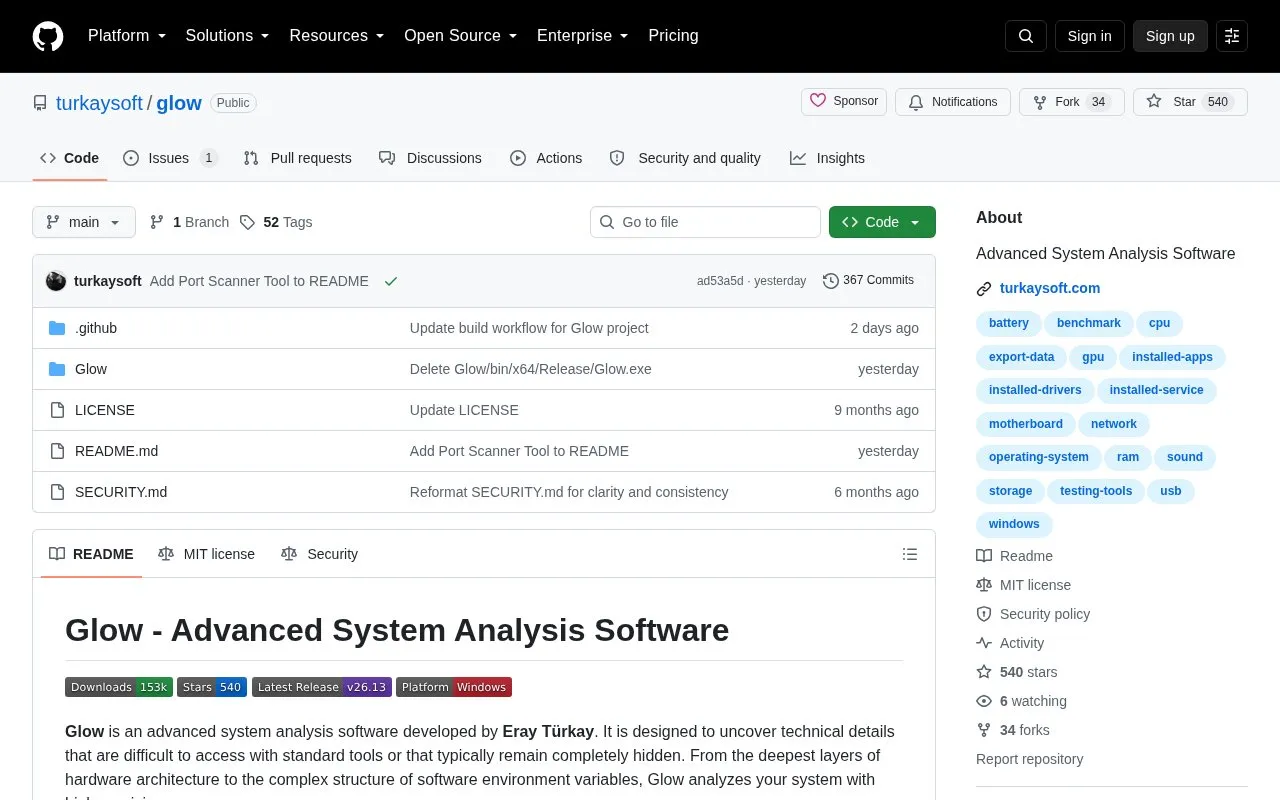Click the Sponsor heart button
Viewport: 1280px width, 800px height.
[x=844, y=102]
